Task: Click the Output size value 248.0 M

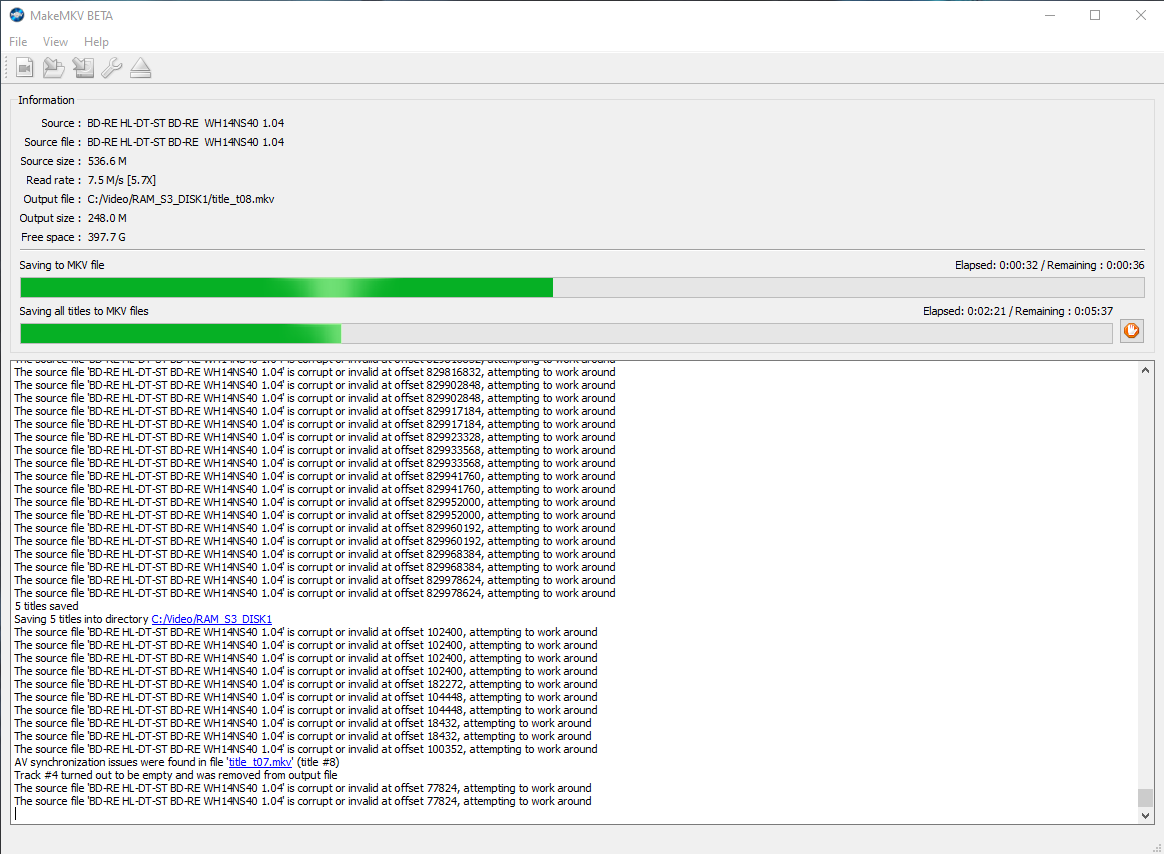Action: point(107,218)
